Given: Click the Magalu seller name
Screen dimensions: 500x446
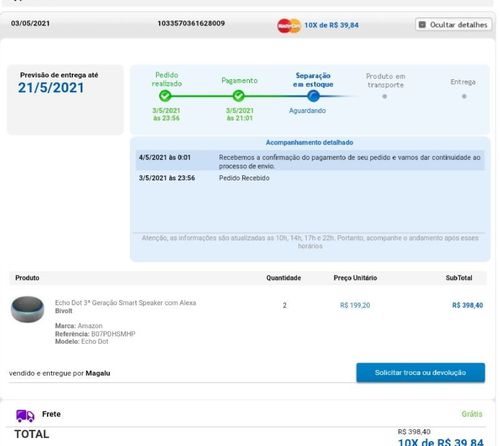Looking at the screenshot, I should pyautogui.click(x=98, y=373).
